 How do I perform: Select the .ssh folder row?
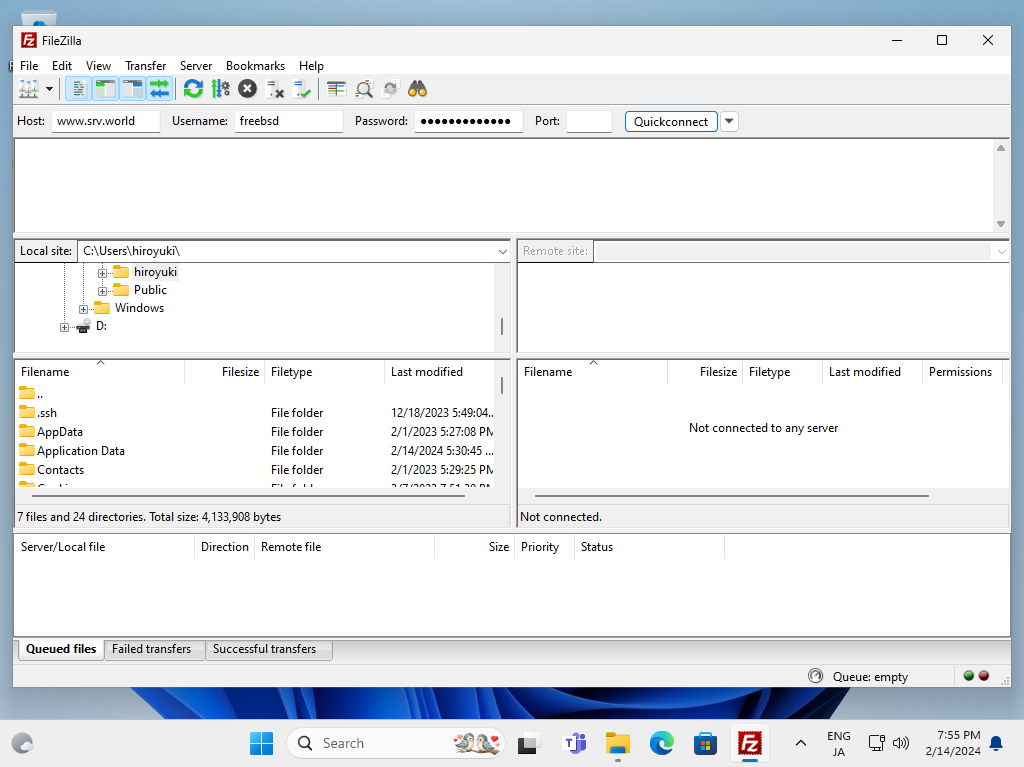click(x=255, y=413)
